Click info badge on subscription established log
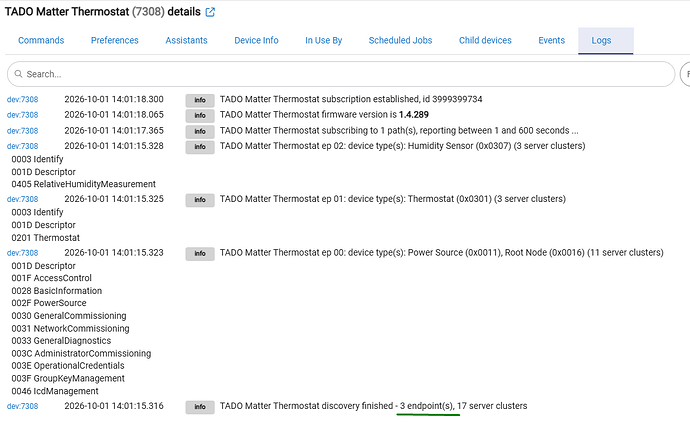The width and height of the screenshot is (690, 422). point(200,100)
